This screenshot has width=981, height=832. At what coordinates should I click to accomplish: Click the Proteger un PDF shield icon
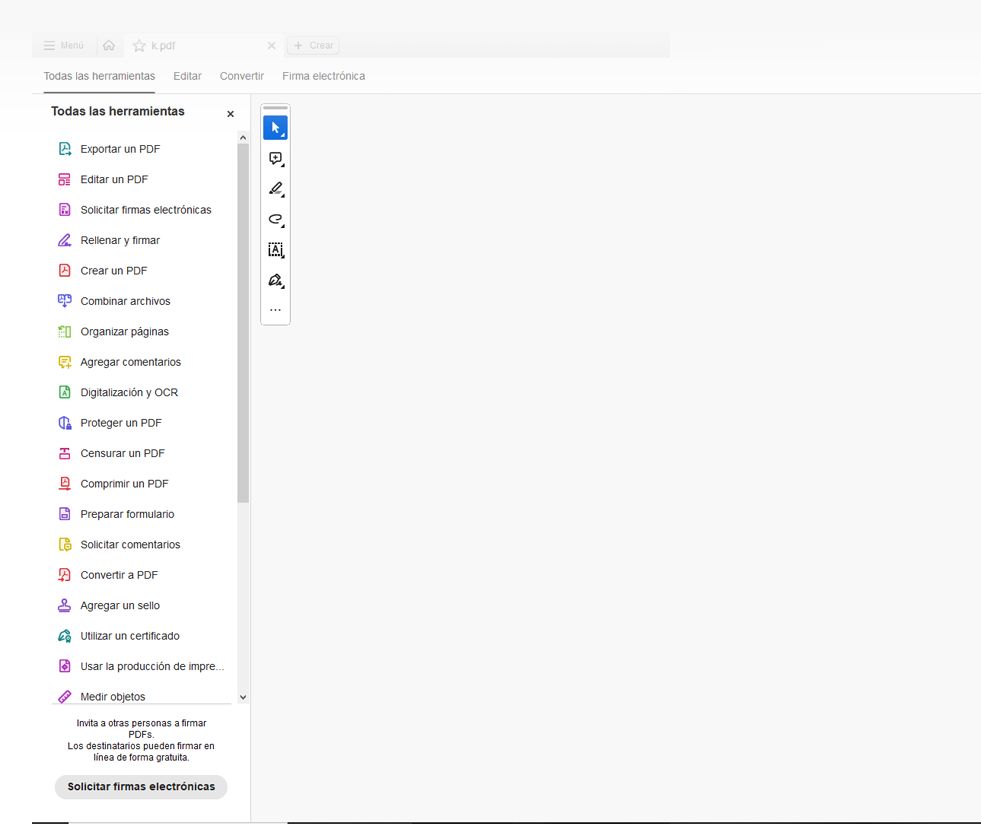coord(64,423)
